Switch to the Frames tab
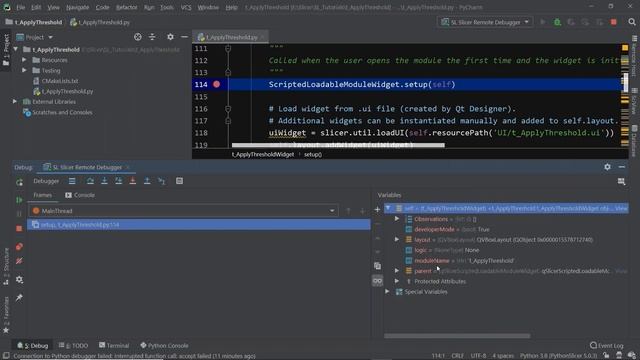 click(42, 195)
